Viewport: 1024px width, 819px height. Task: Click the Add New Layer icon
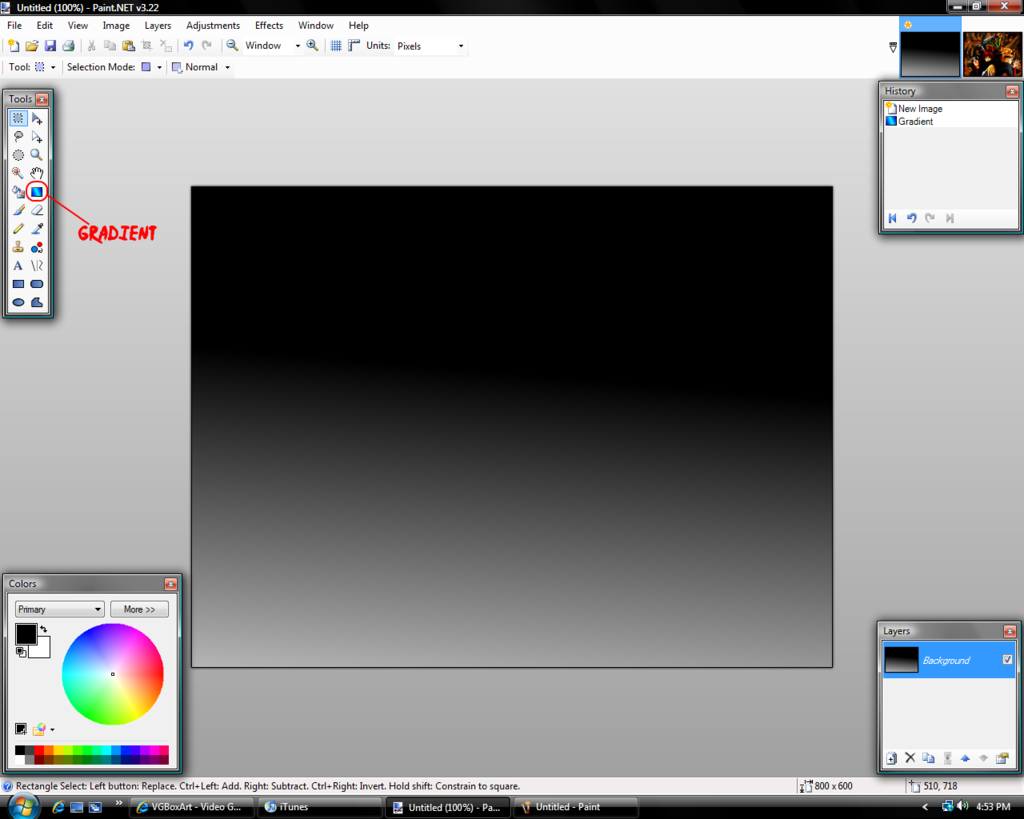pos(891,758)
